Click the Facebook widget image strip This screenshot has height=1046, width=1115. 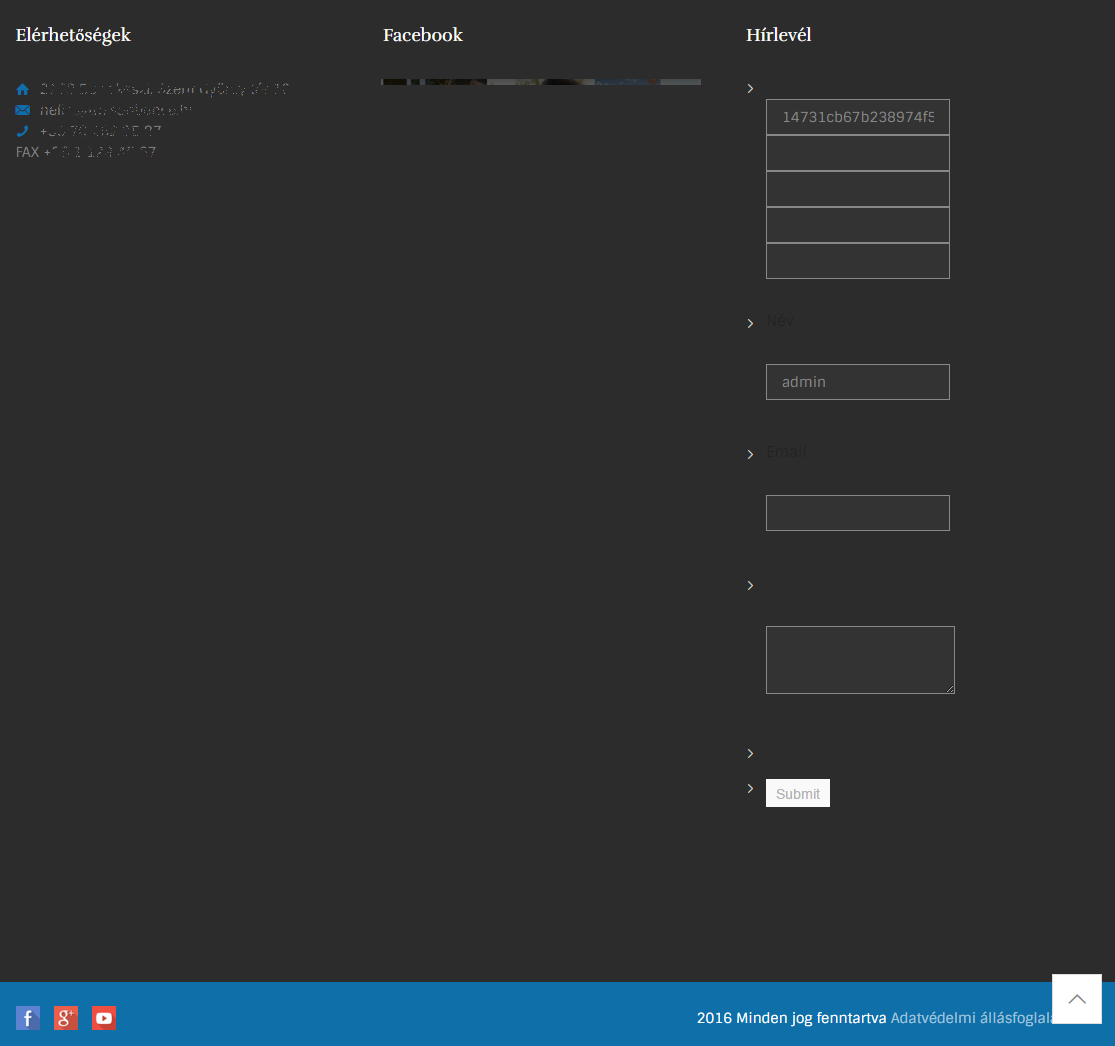click(541, 82)
